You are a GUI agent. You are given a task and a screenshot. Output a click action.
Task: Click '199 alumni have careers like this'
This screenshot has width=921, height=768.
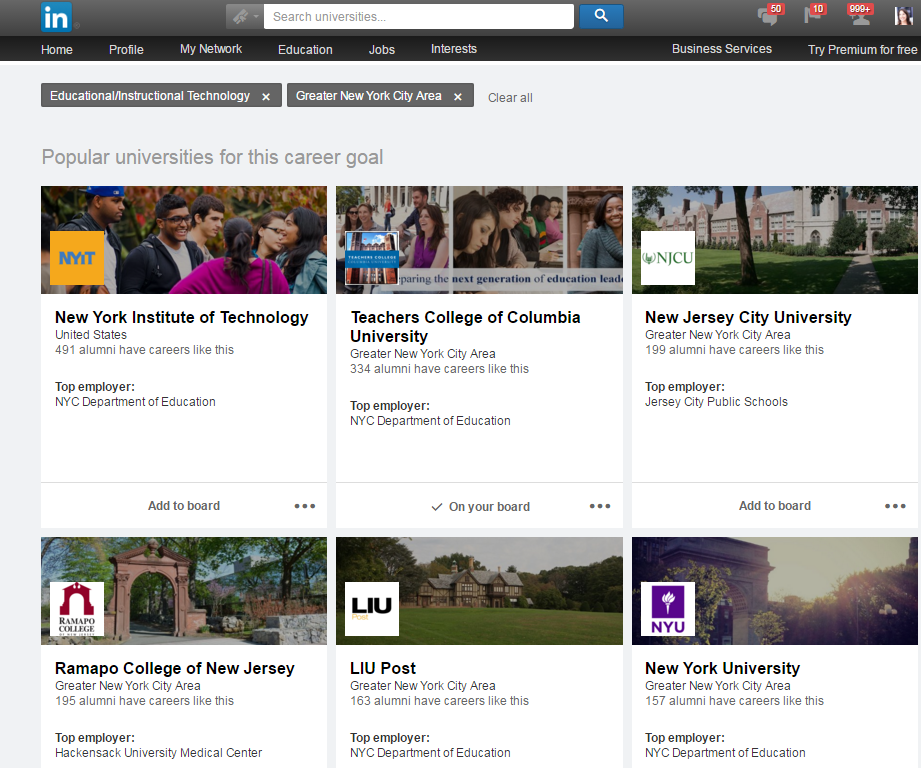tap(734, 350)
